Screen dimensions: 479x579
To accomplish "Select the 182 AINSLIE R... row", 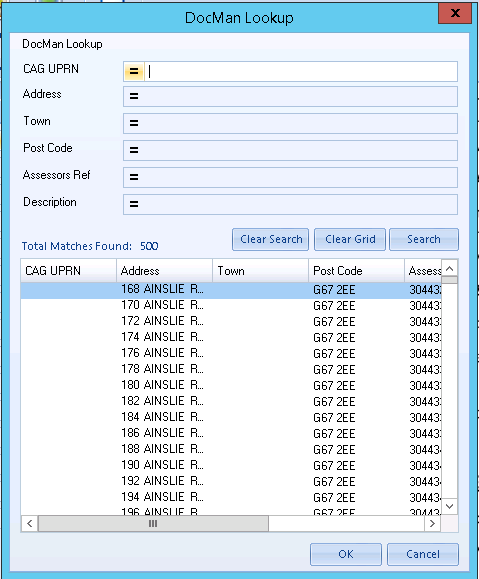I will (231, 401).
